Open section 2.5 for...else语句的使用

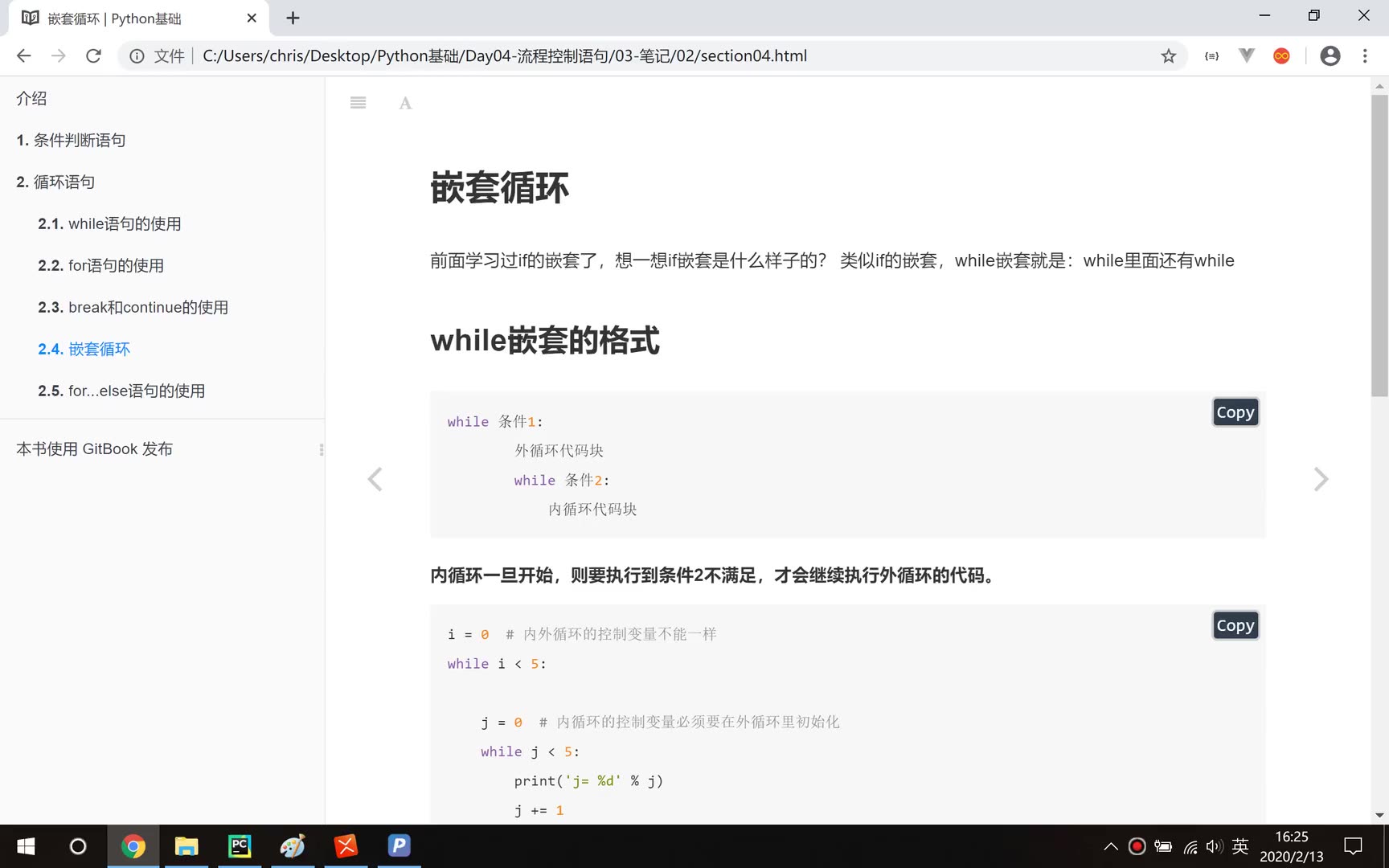point(121,391)
